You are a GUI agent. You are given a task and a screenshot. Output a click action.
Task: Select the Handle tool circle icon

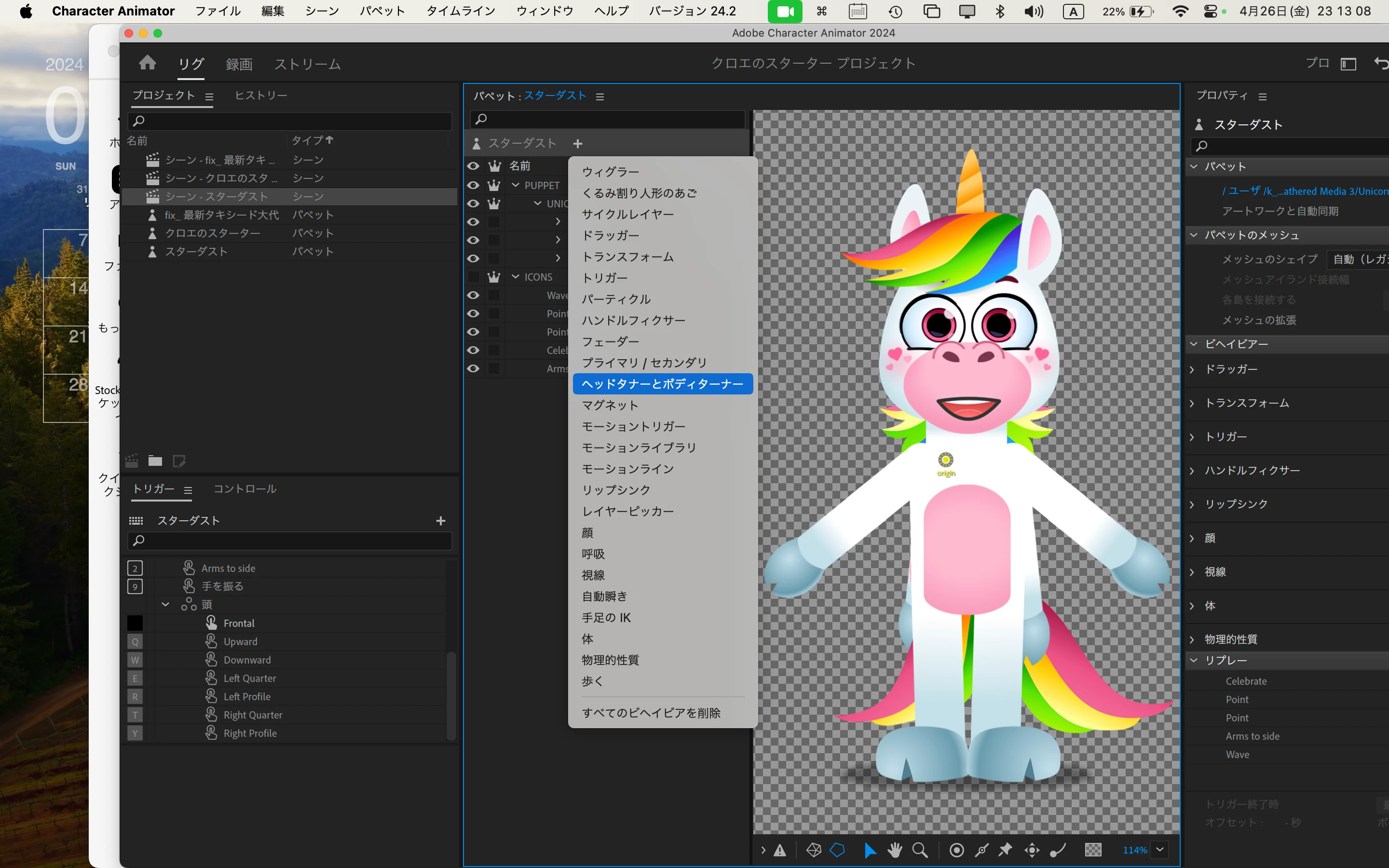[957, 850]
